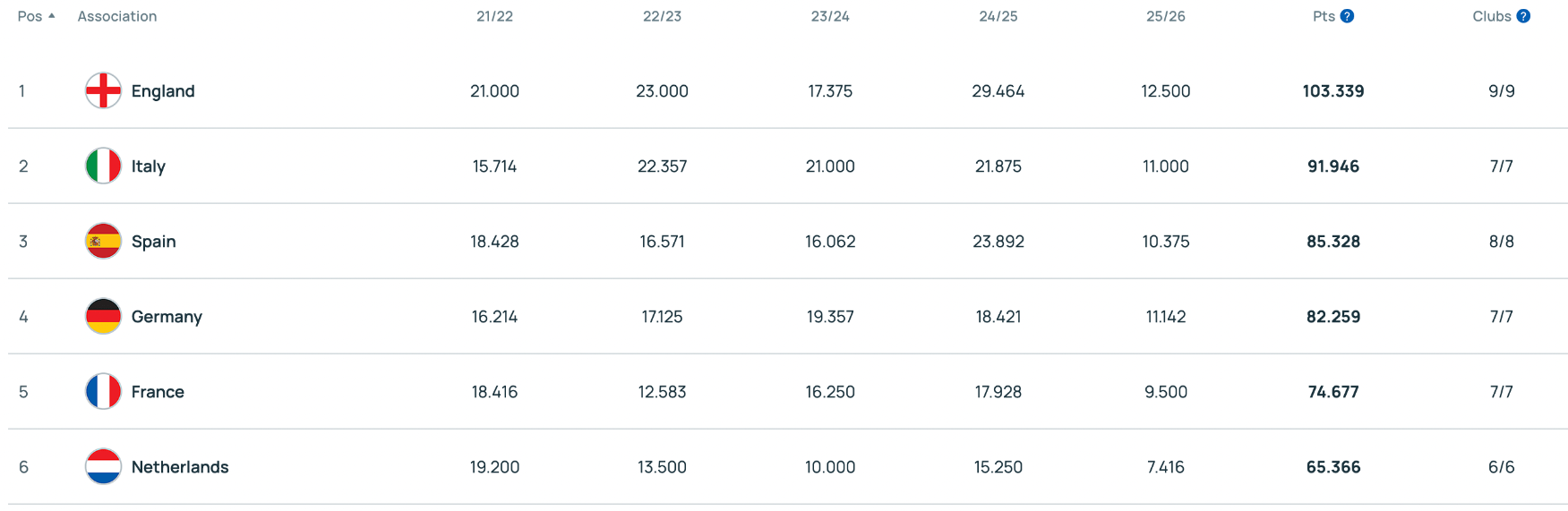Open the Germany association link

(x=167, y=316)
